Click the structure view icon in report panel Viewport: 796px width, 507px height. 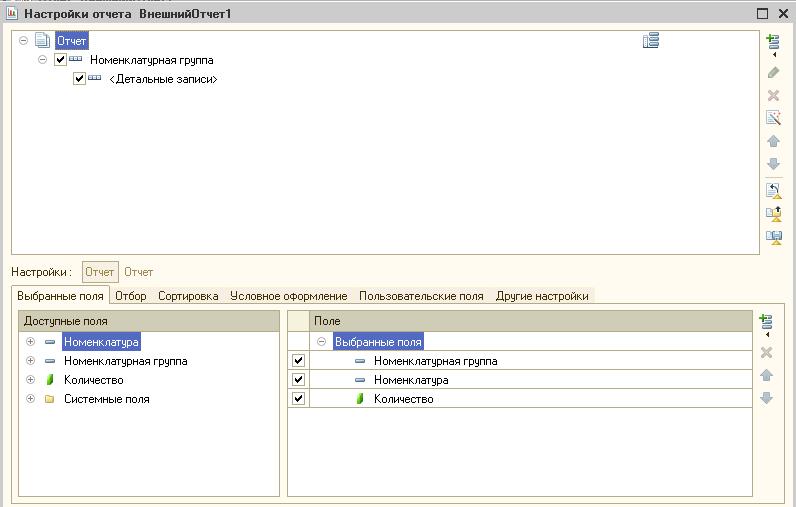tap(651, 41)
